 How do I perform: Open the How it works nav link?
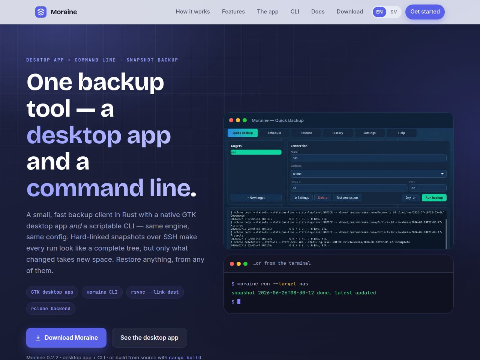pos(193,12)
